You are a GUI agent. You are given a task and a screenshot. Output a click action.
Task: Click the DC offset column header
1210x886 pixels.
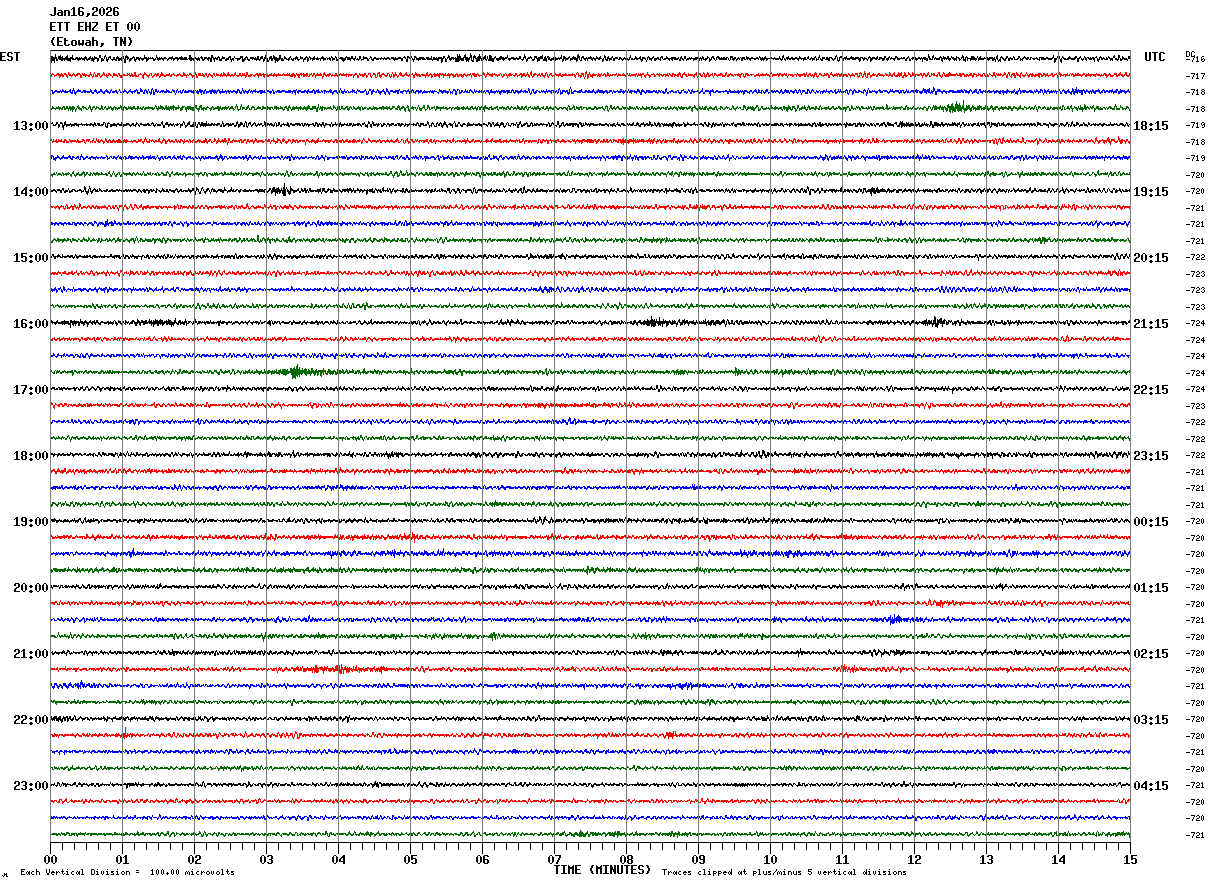pyautogui.click(x=1190, y=54)
